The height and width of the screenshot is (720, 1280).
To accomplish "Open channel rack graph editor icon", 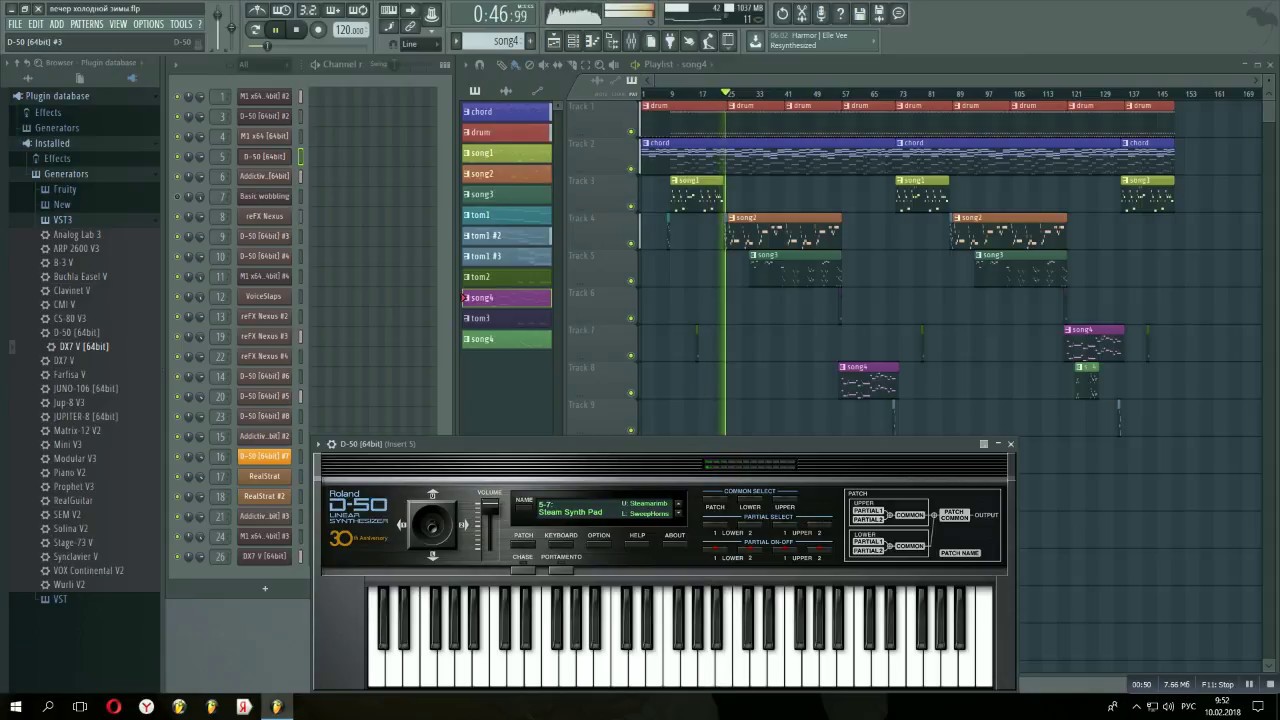I will click(x=445, y=64).
